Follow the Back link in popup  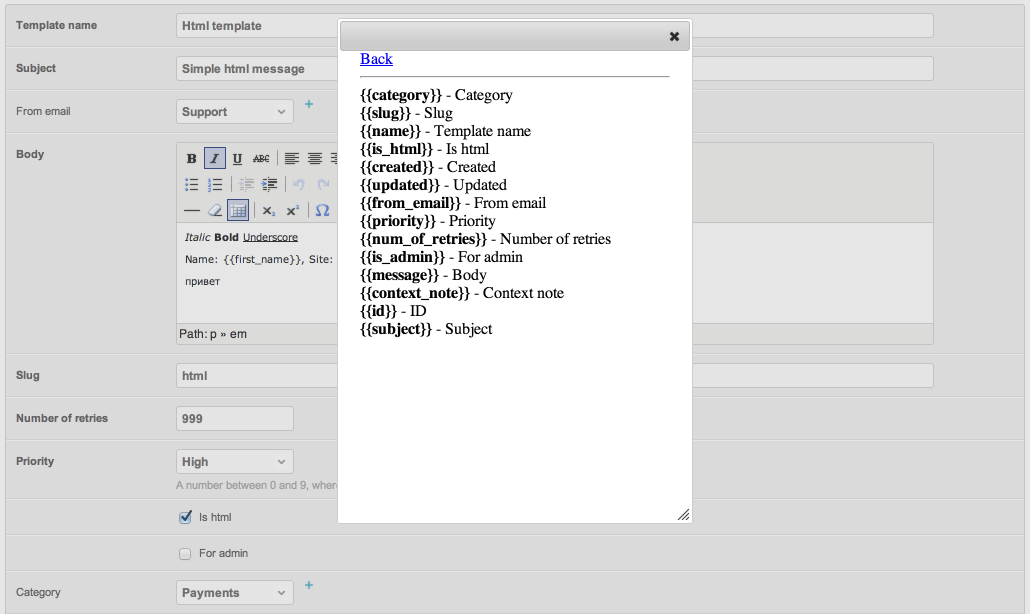(x=376, y=59)
